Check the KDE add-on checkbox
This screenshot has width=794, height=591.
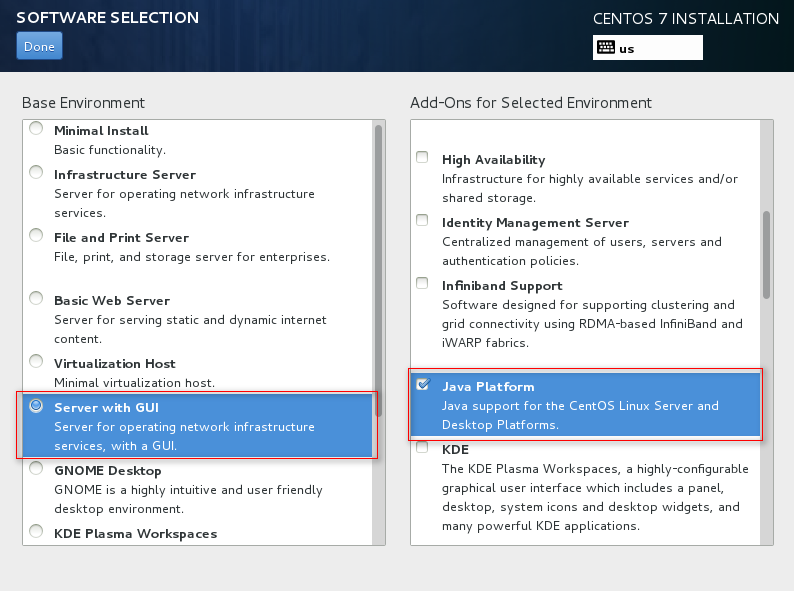tap(422, 447)
